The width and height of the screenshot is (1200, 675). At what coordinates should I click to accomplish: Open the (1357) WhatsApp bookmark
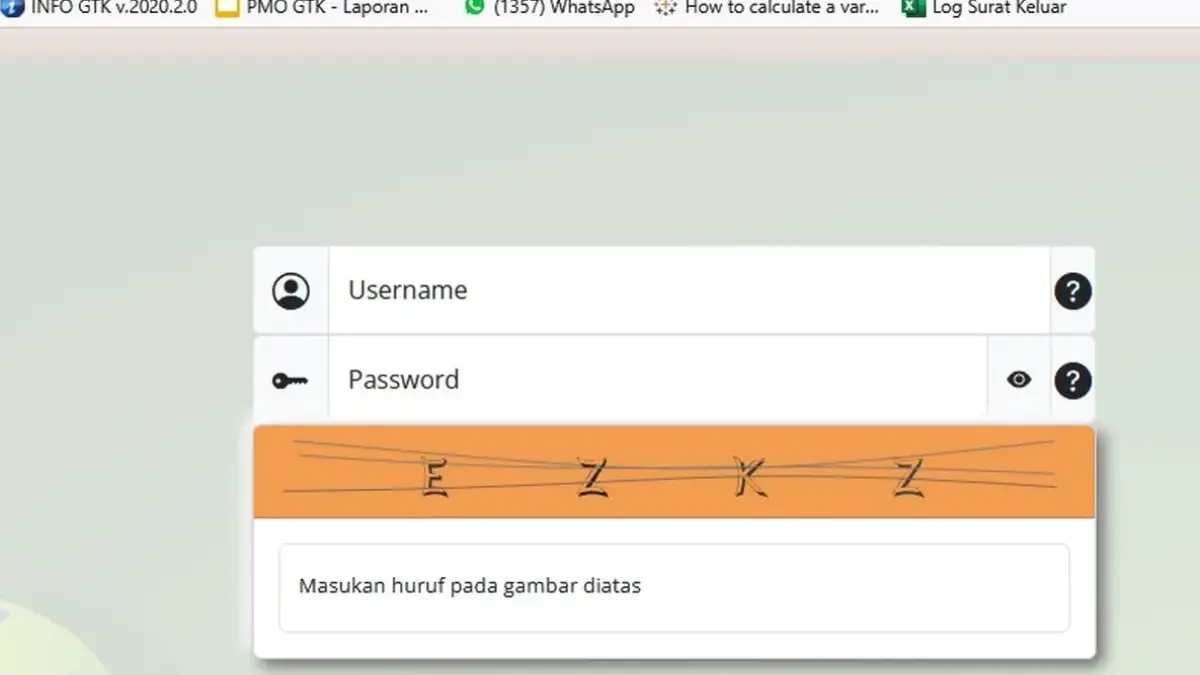coord(555,8)
